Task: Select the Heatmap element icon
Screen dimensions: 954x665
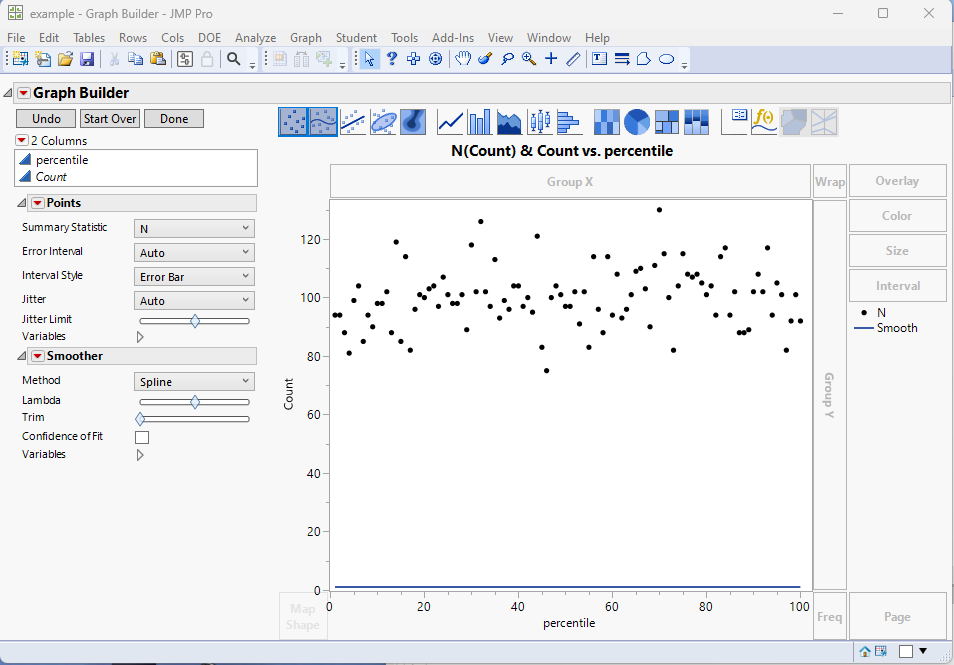Action: (606, 122)
